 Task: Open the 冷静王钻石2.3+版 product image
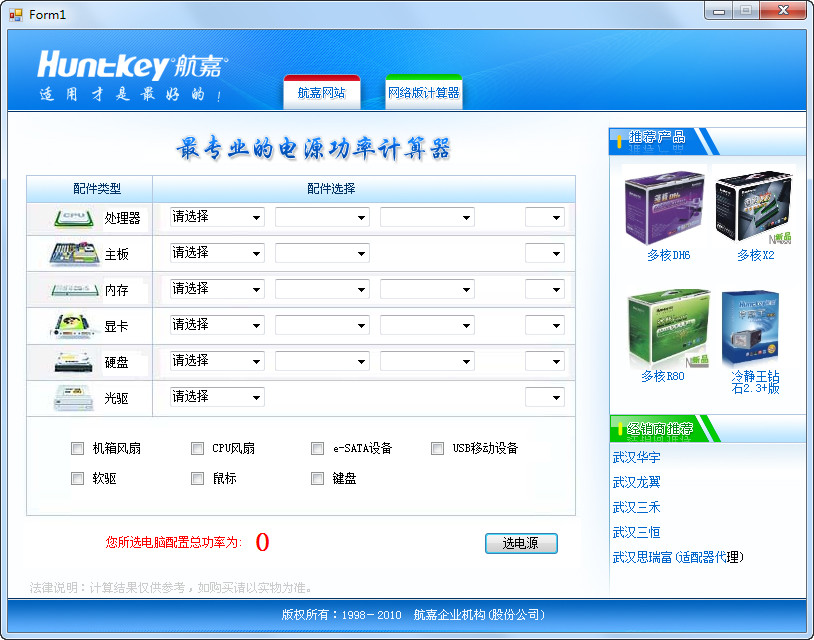pos(751,328)
